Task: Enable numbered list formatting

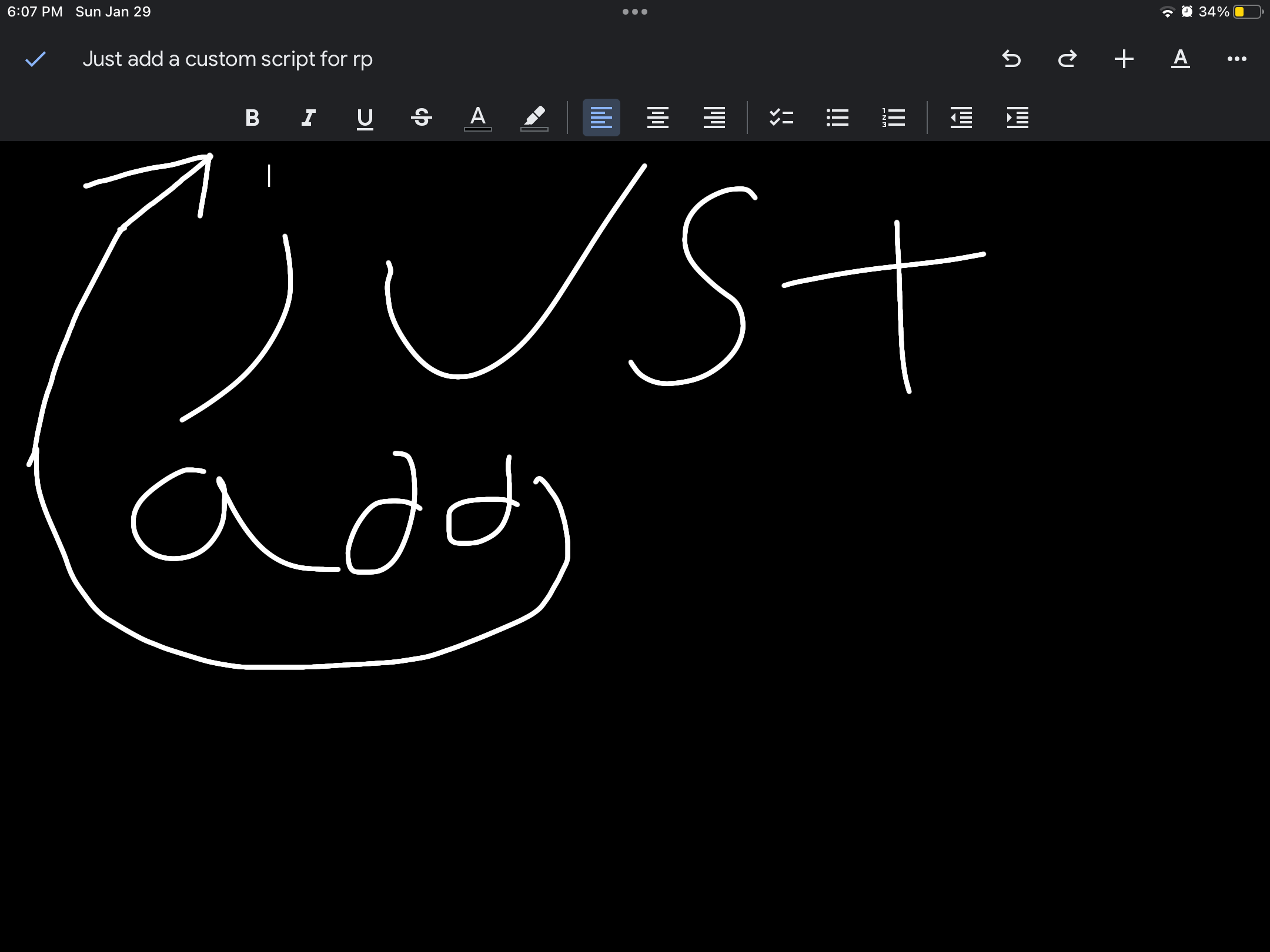Action: [893, 118]
